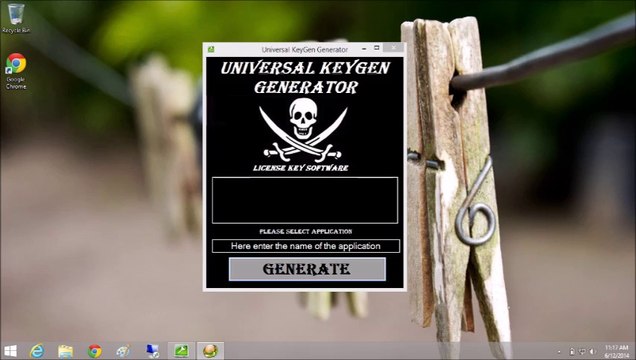636x360 pixels.
Task: Click the skull and crossed swords logo
Action: coord(303,130)
